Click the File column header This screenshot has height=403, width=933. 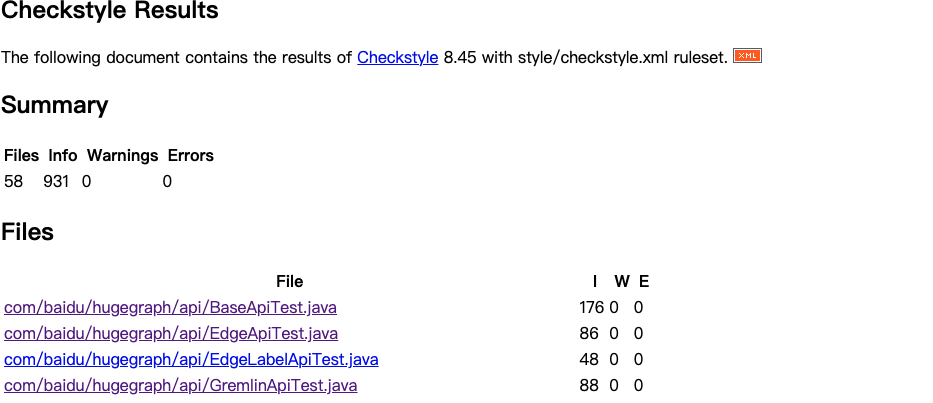click(289, 282)
